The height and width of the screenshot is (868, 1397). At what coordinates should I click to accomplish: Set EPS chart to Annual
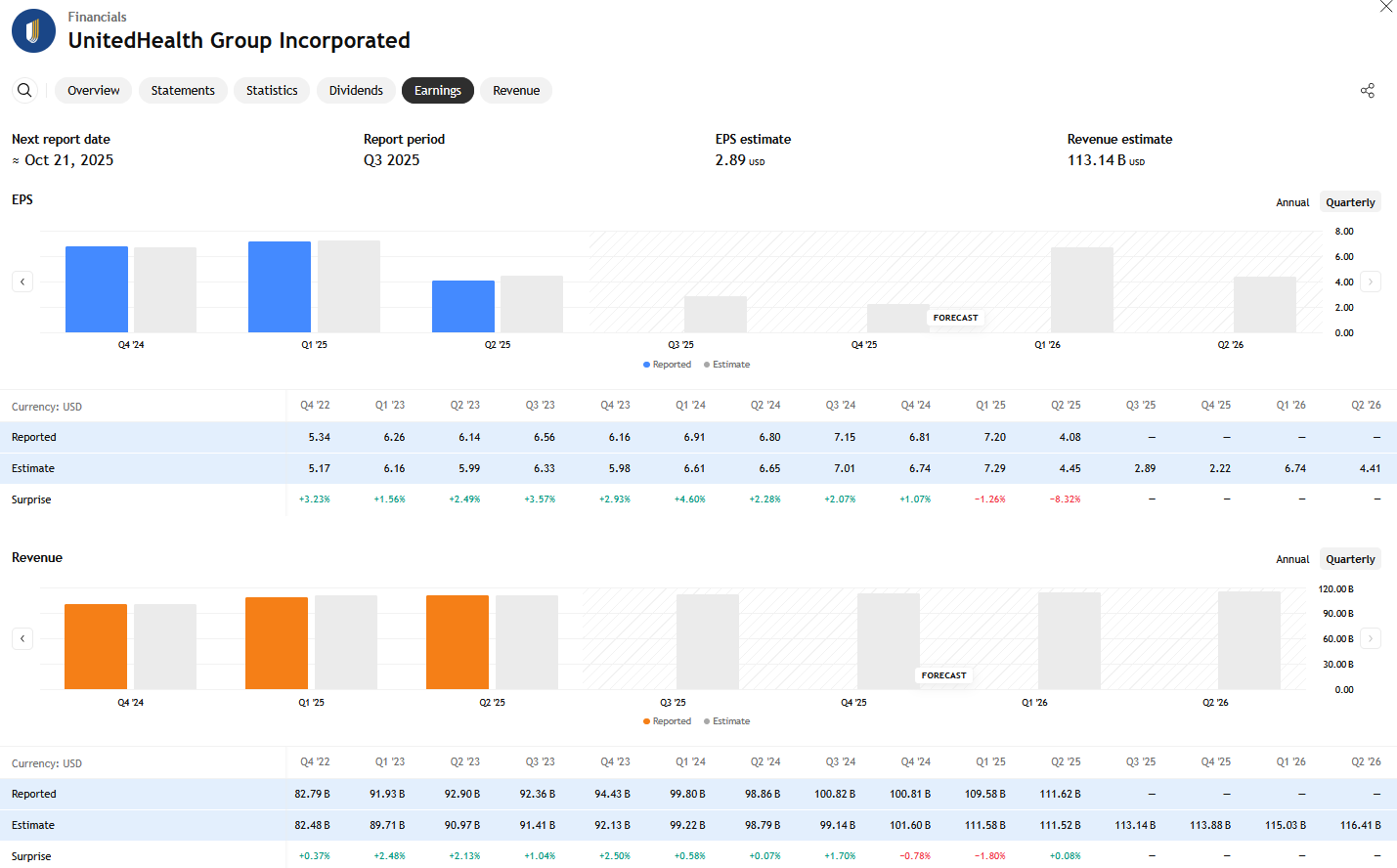[1292, 202]
